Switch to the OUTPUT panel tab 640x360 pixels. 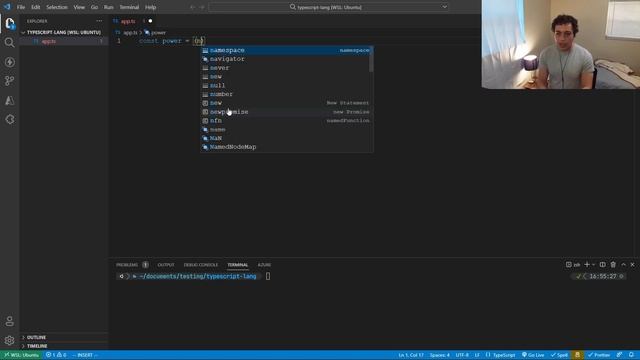(x=166, y=265)
